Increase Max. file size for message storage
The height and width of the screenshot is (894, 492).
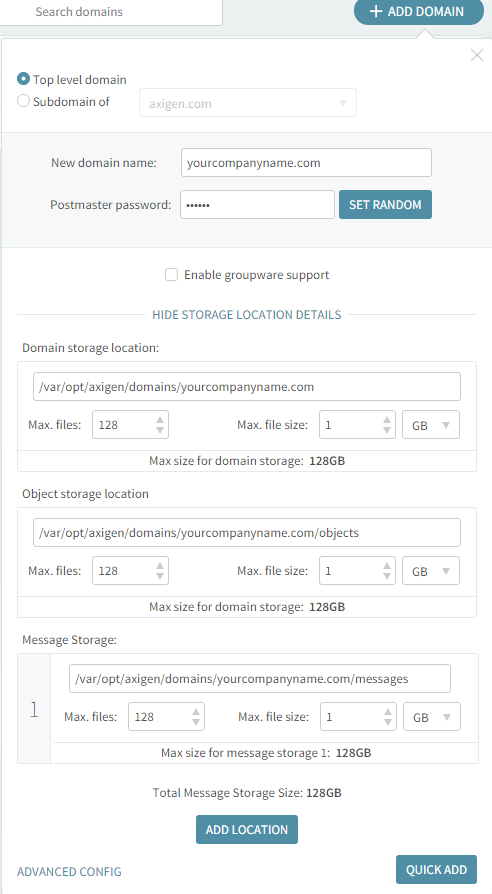[388, 712]
